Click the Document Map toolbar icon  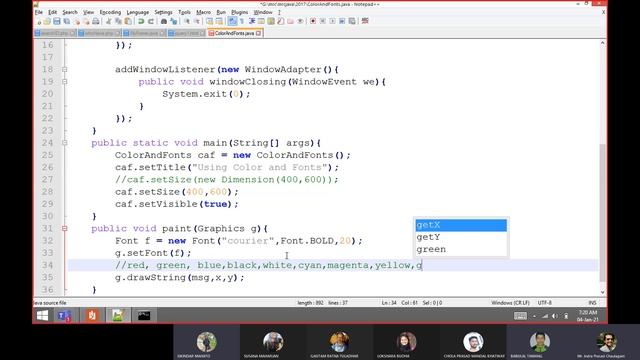(271, 21)
